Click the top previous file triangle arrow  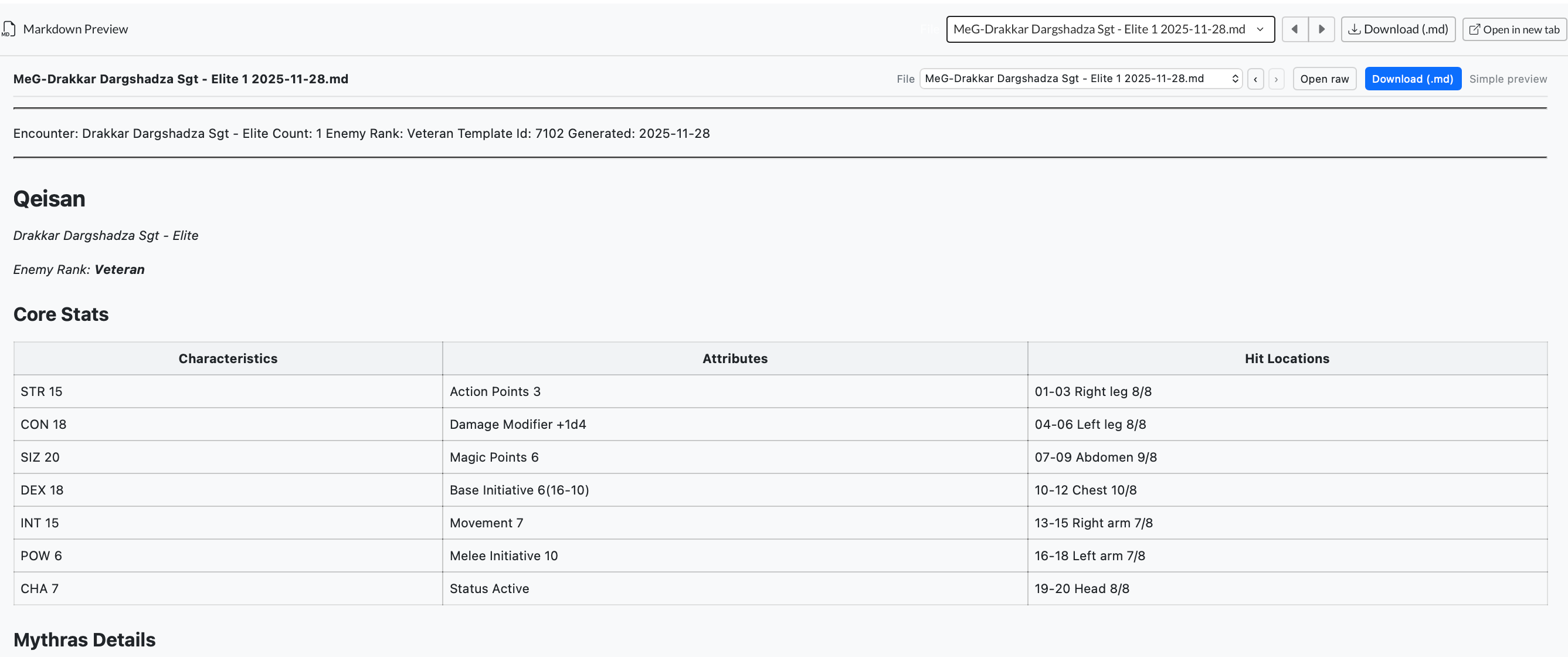click(1295, 29)
